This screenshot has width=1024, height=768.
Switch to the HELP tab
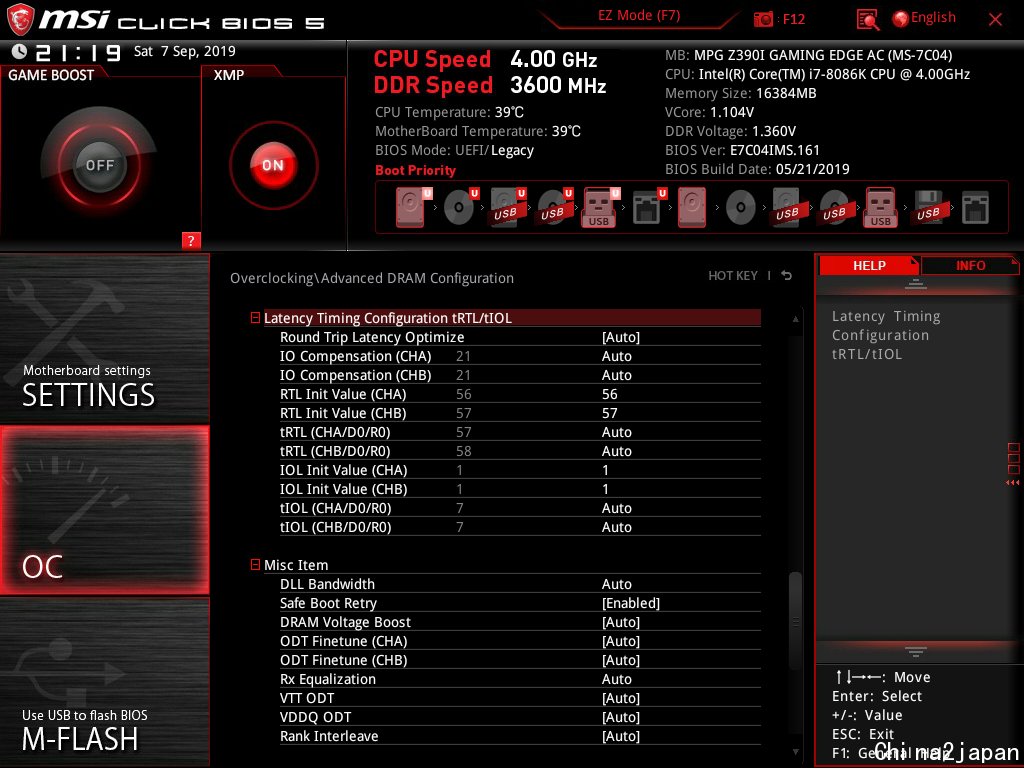(x=869, y=265)
